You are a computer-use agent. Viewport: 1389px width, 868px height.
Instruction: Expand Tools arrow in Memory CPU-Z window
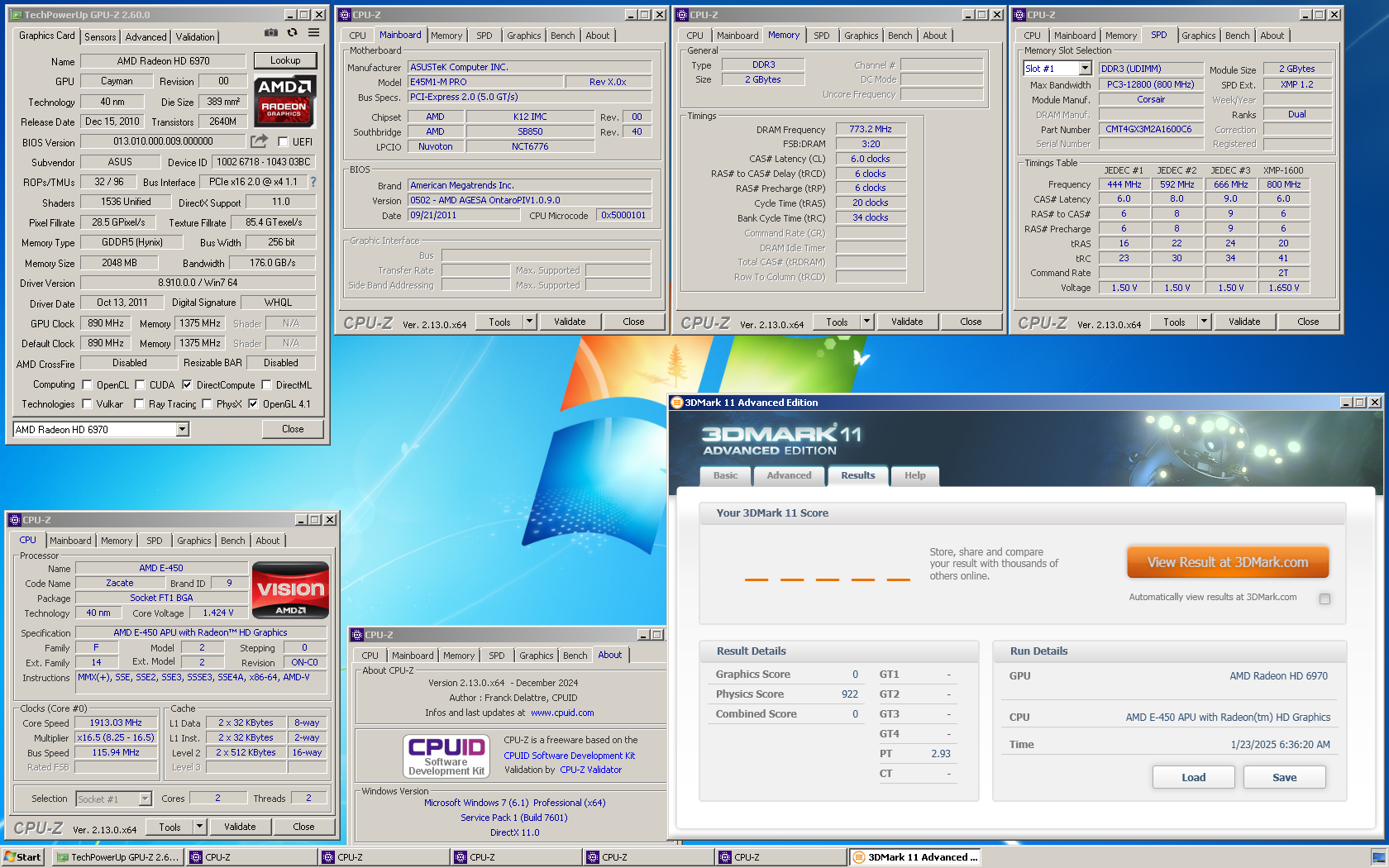tap(866, 322)
